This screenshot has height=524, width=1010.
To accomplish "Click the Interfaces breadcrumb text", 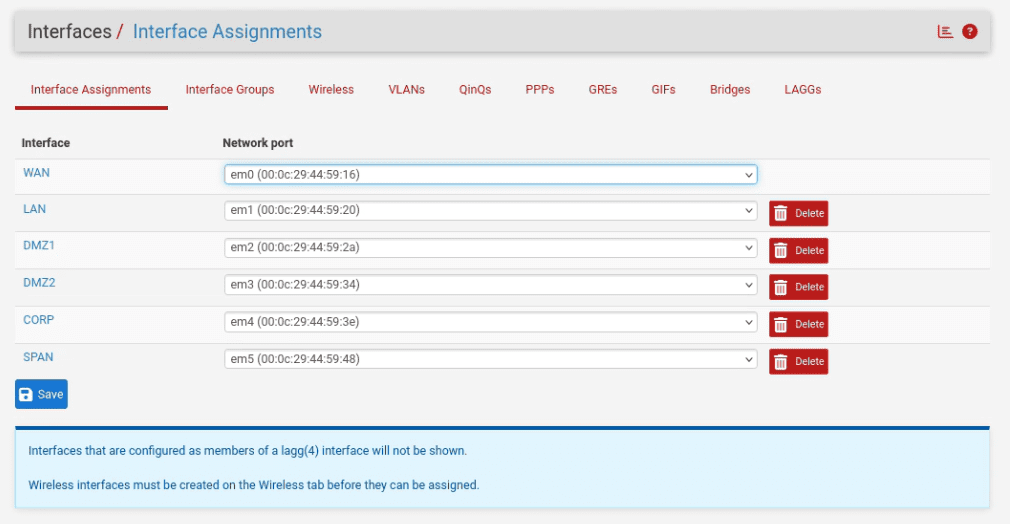I will (70, 32).
